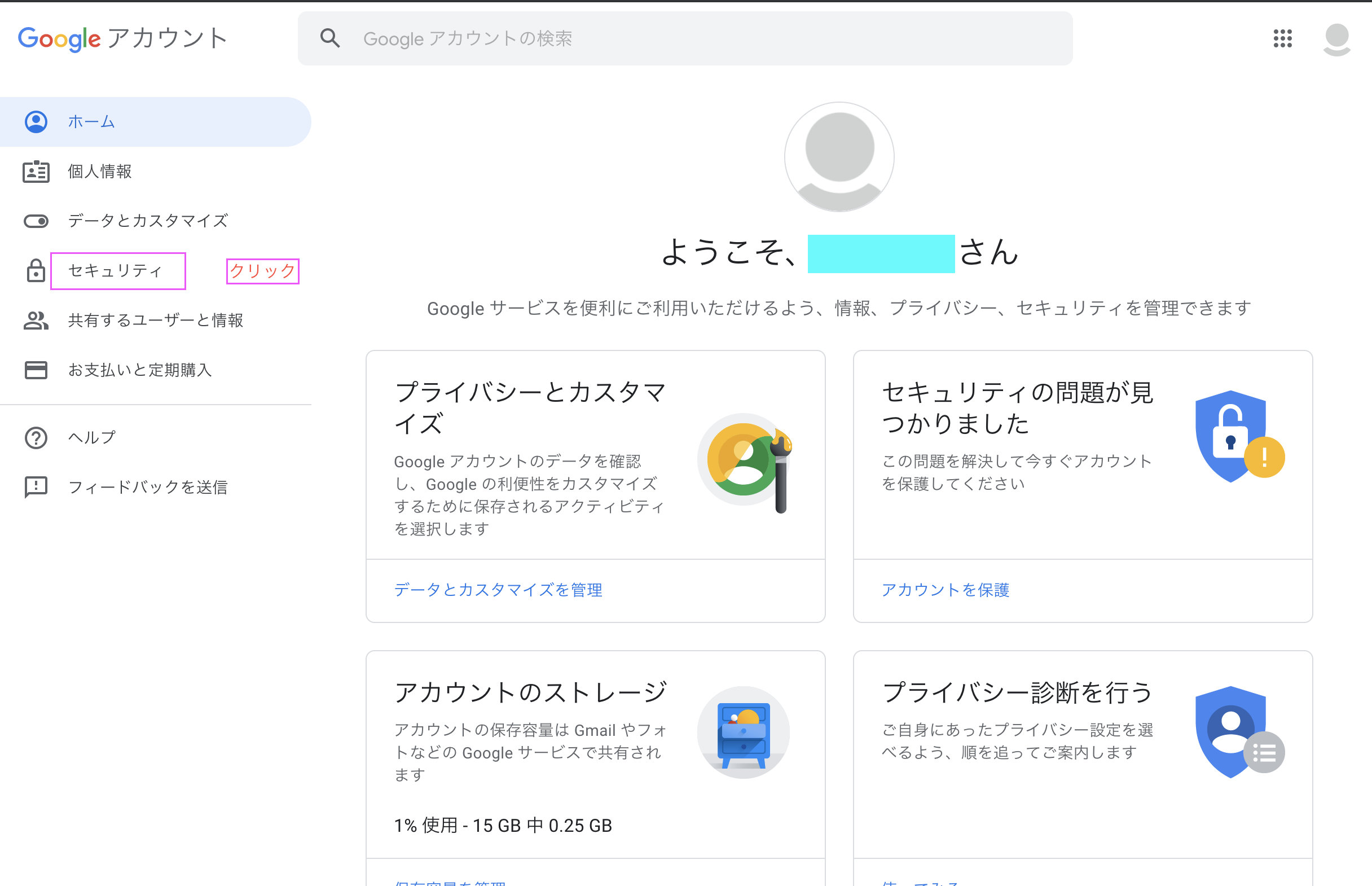Click the ヘルプ question mark icon
This screenshot has height=886, width=1372.
36,438
